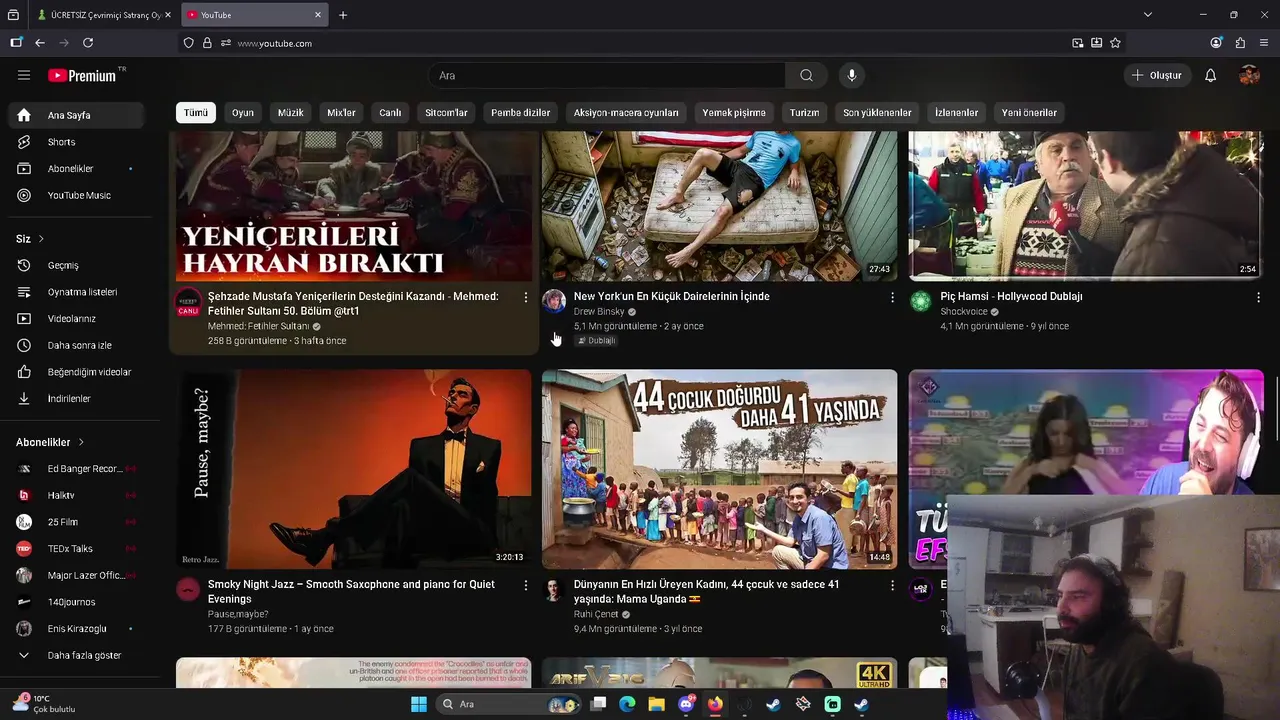Select the Canlı filter chip
The image size is (1280, 720).
click(x=390, y=113)
